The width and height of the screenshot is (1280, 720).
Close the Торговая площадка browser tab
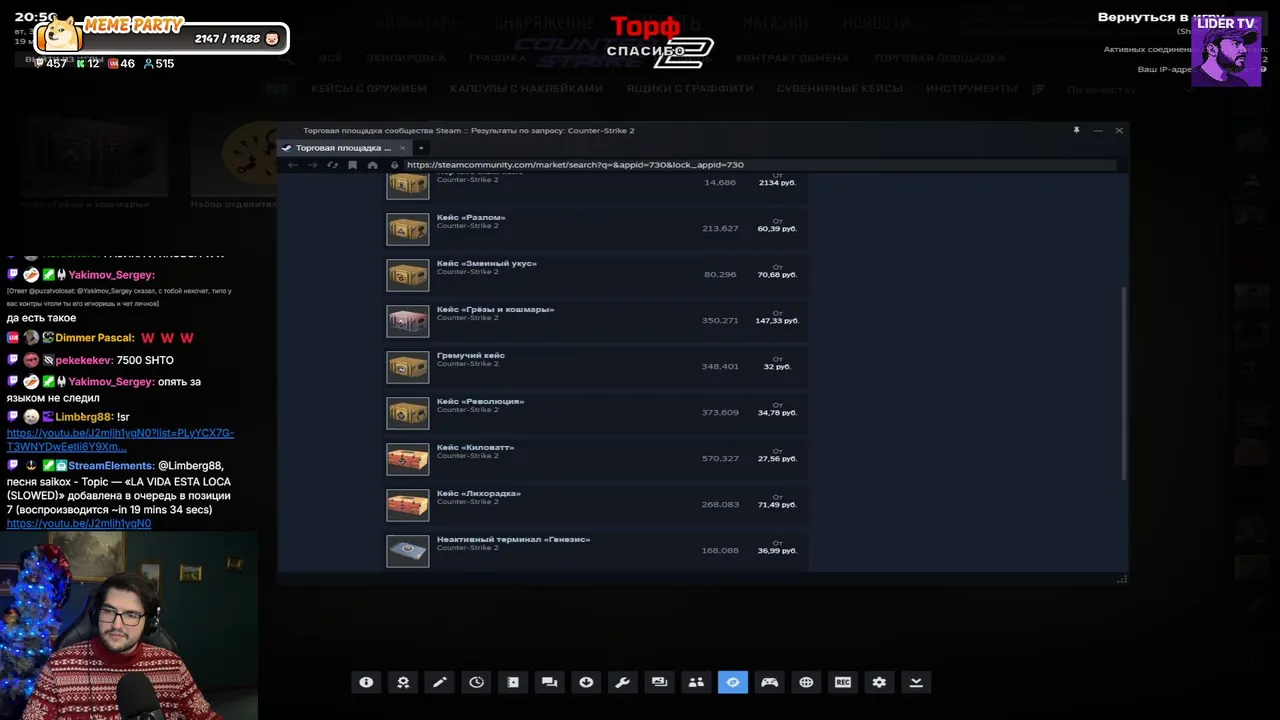click(x=402, y=148)
